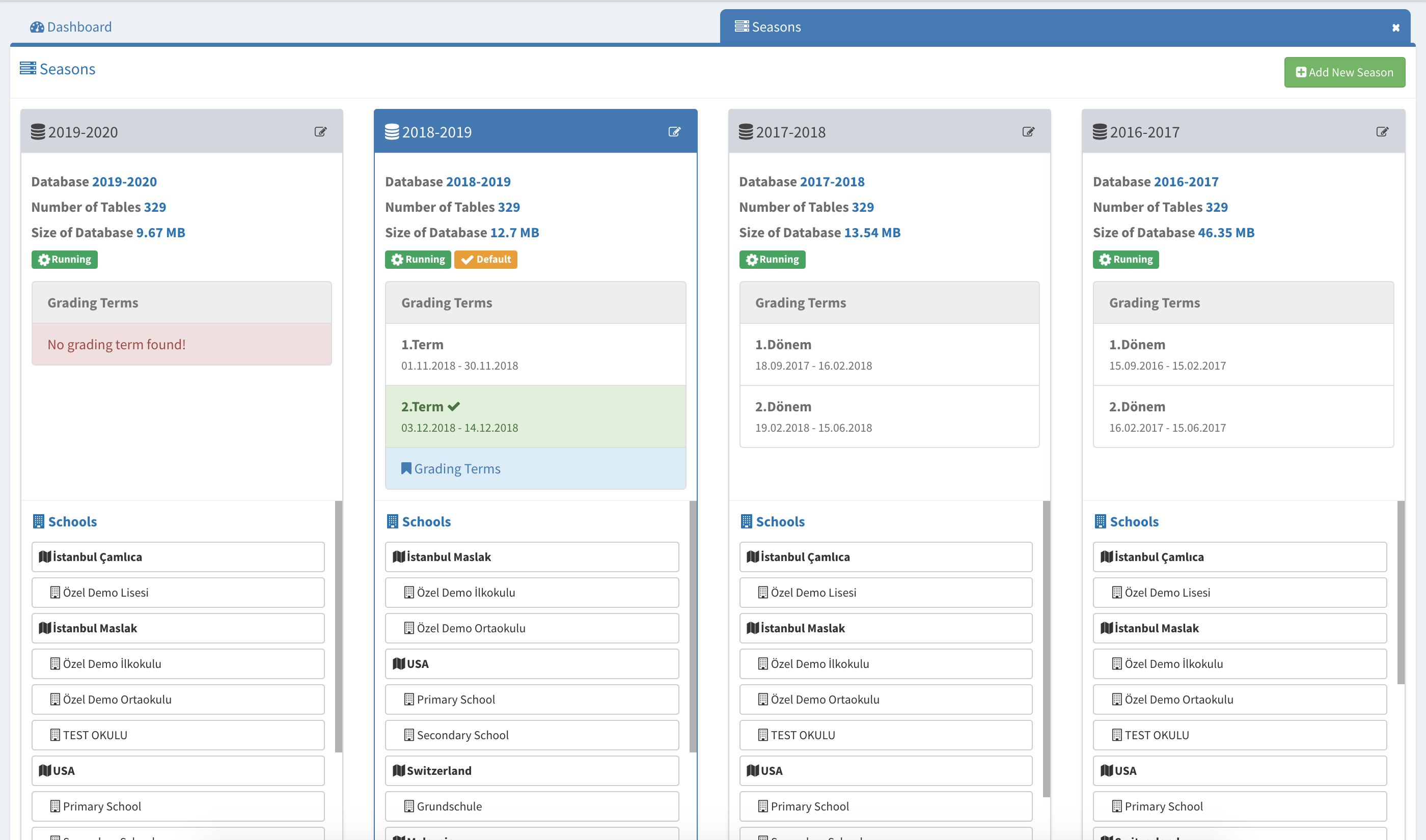
Task: Close the Seasons tab
Action: point(1395,27)
